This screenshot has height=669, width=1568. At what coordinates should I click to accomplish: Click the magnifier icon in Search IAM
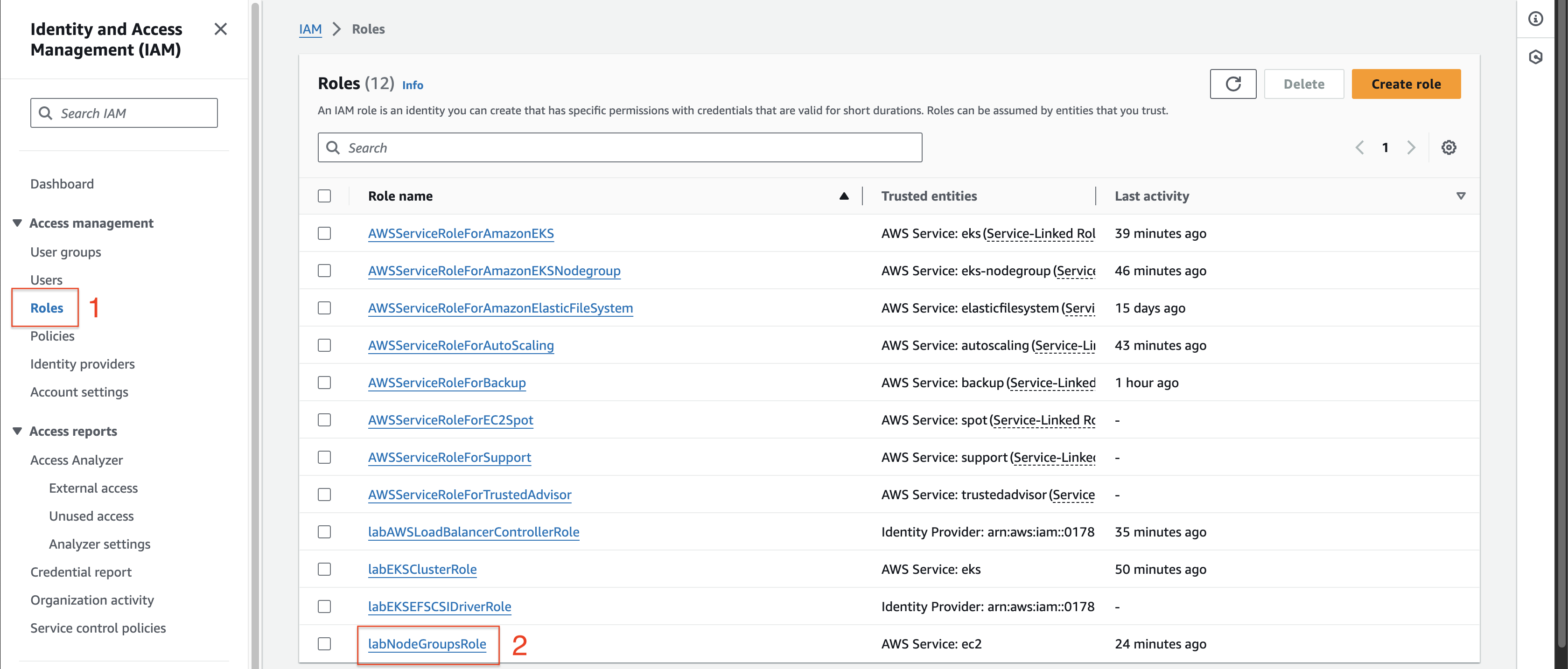(x=46, y=113)
